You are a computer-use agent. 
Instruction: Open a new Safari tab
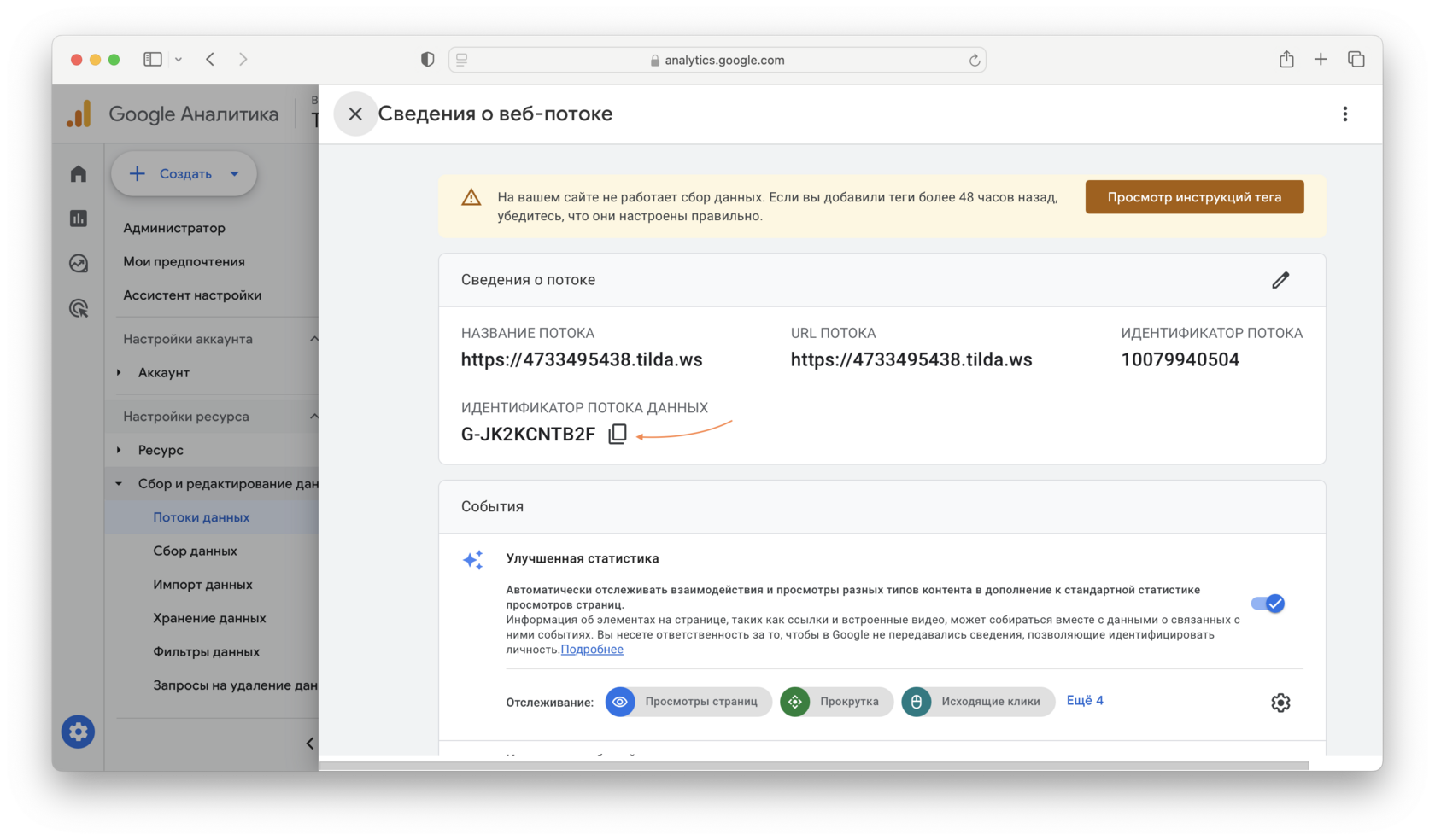(1321, 59)
